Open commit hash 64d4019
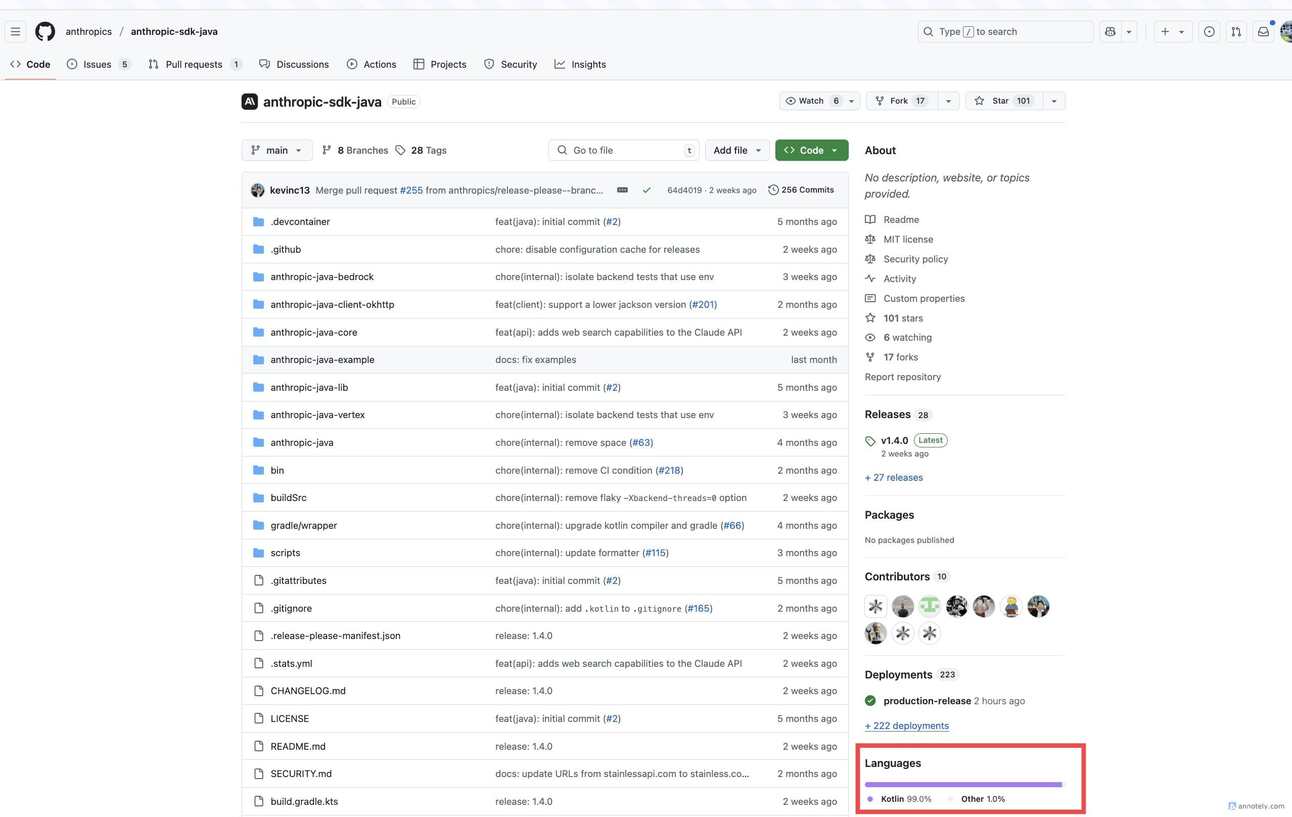 [684, 190]
